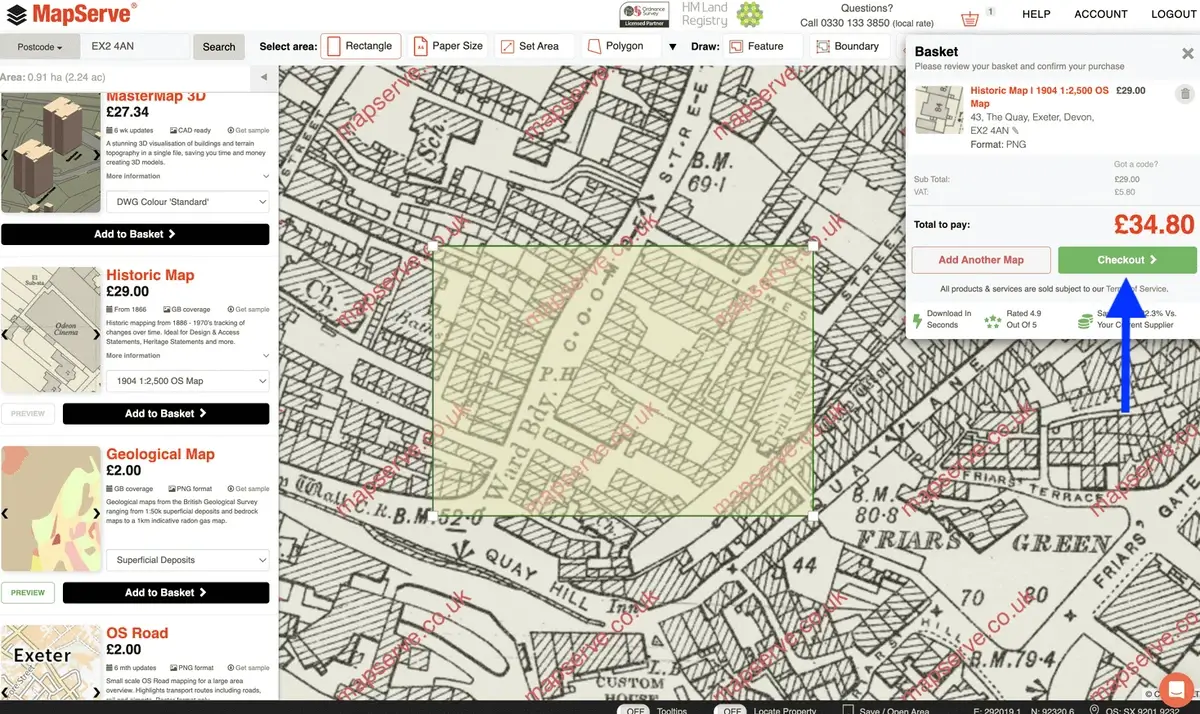Image resolution: width=1200 pixels, height=714 pixels.
Task: Preview the Historic Map
Action: point(28,413)
